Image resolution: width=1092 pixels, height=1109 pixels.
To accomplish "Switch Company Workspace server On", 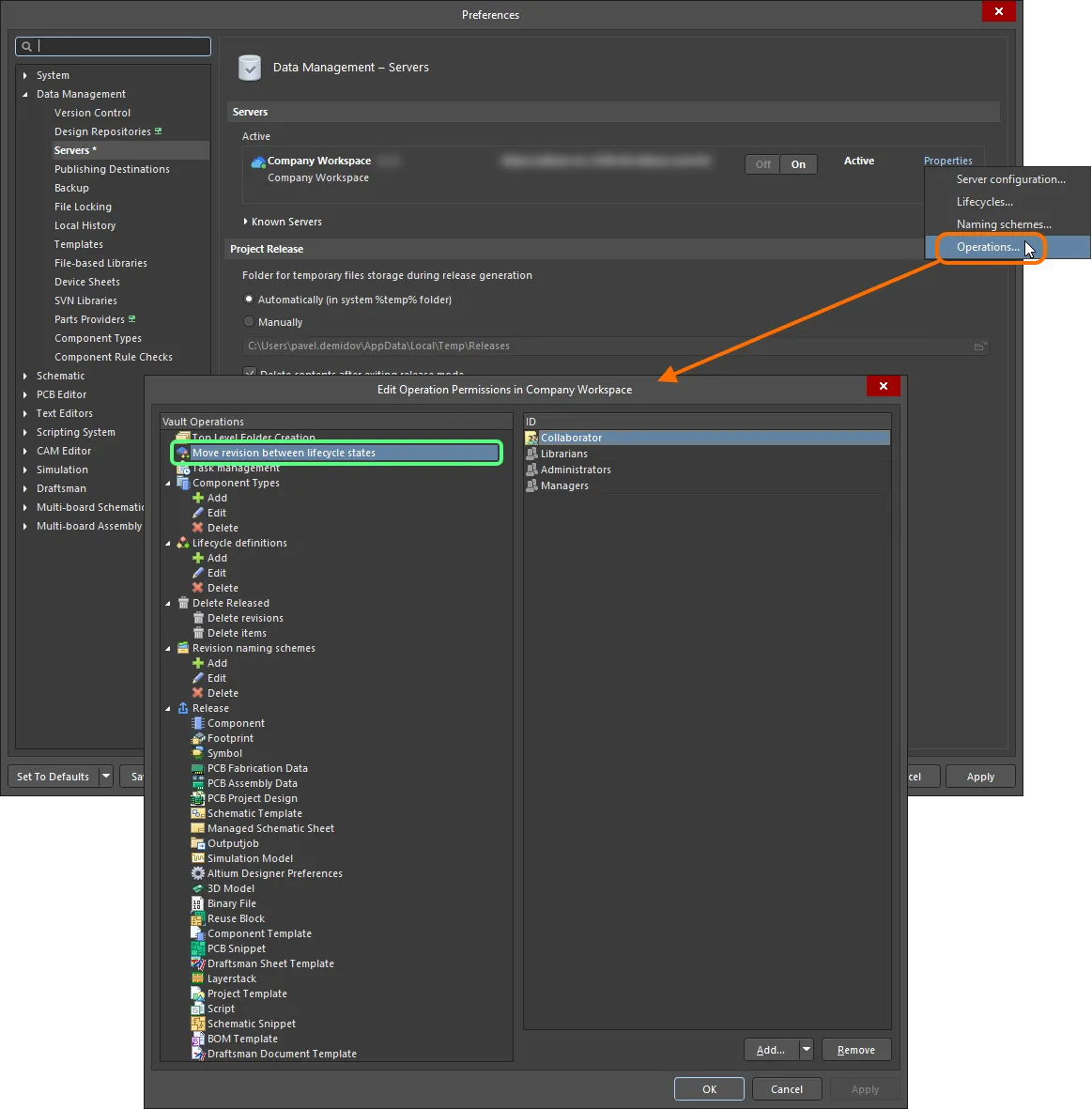I will click(x=798, y=164).
